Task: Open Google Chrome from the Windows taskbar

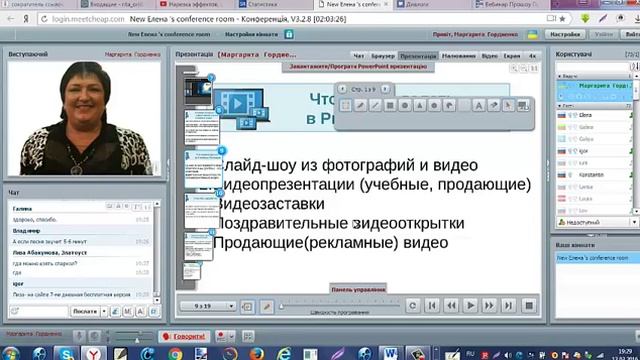Action: [175, 353]
